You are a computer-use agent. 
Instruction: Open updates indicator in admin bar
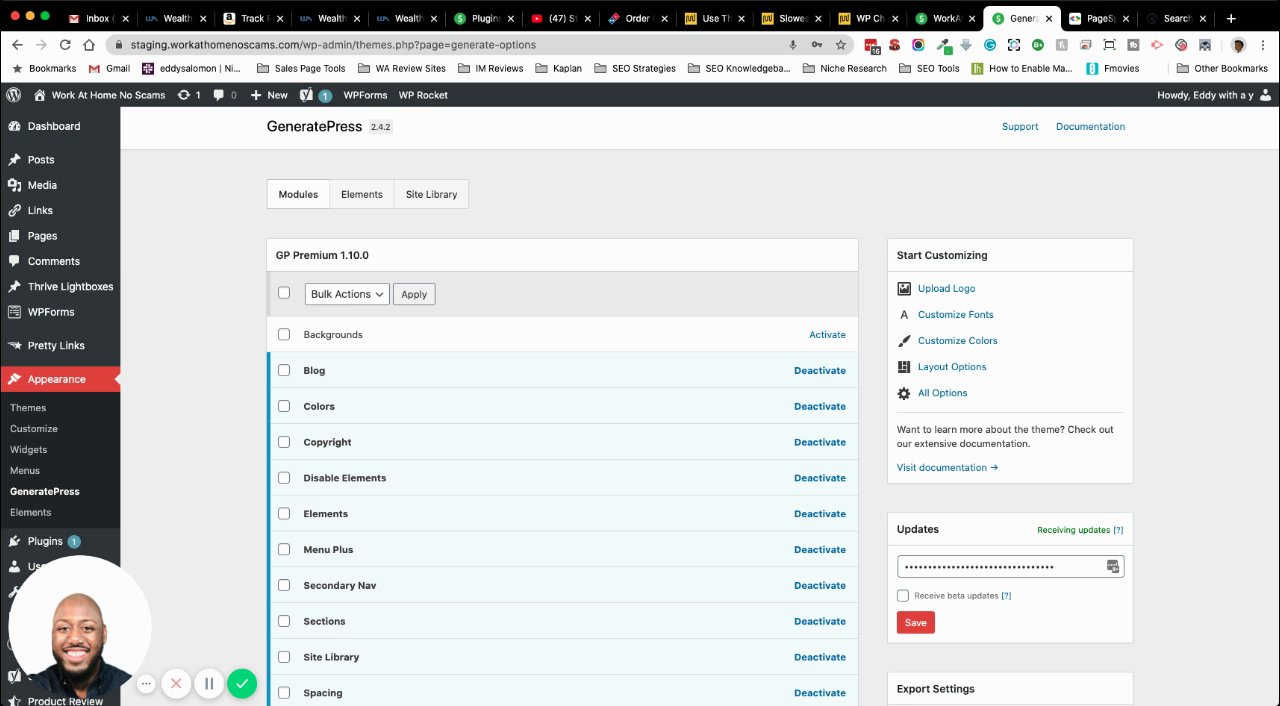(189, 95)
